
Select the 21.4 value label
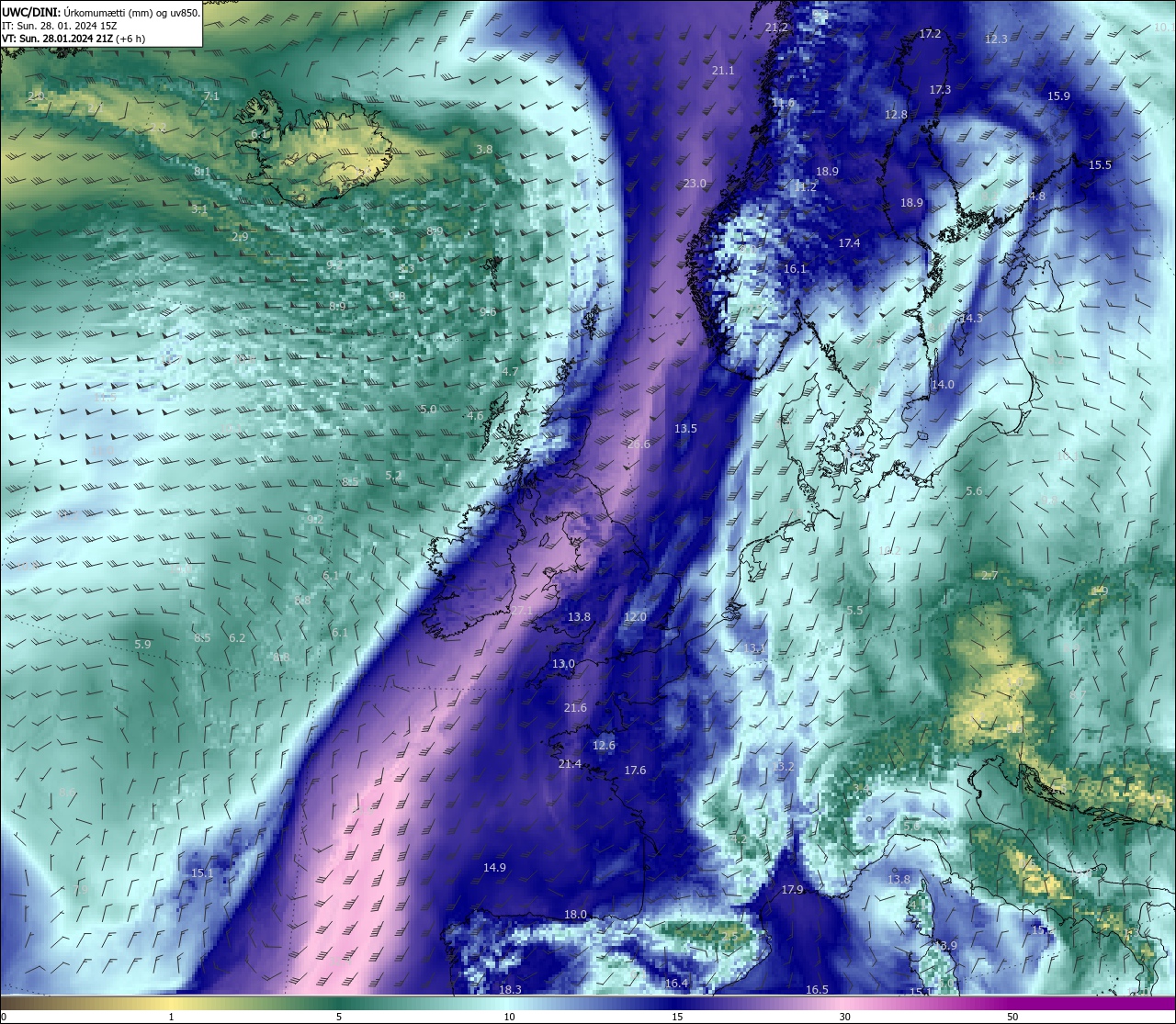click(570, 764)
